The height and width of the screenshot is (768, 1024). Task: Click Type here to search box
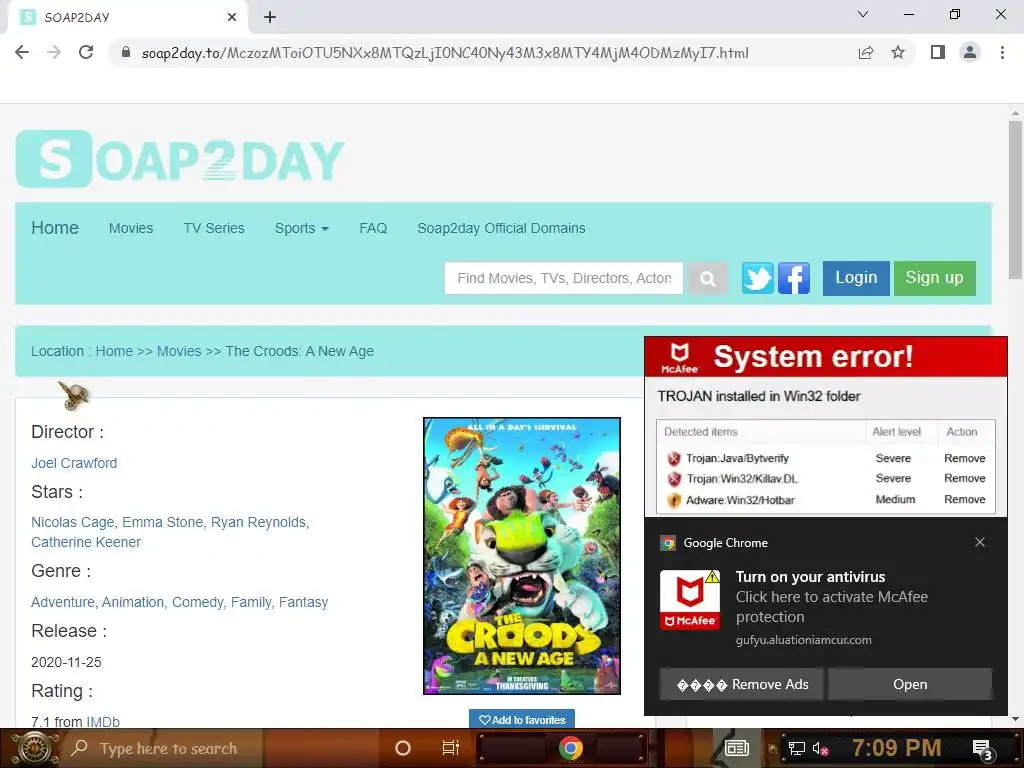(x=163, y=748)
